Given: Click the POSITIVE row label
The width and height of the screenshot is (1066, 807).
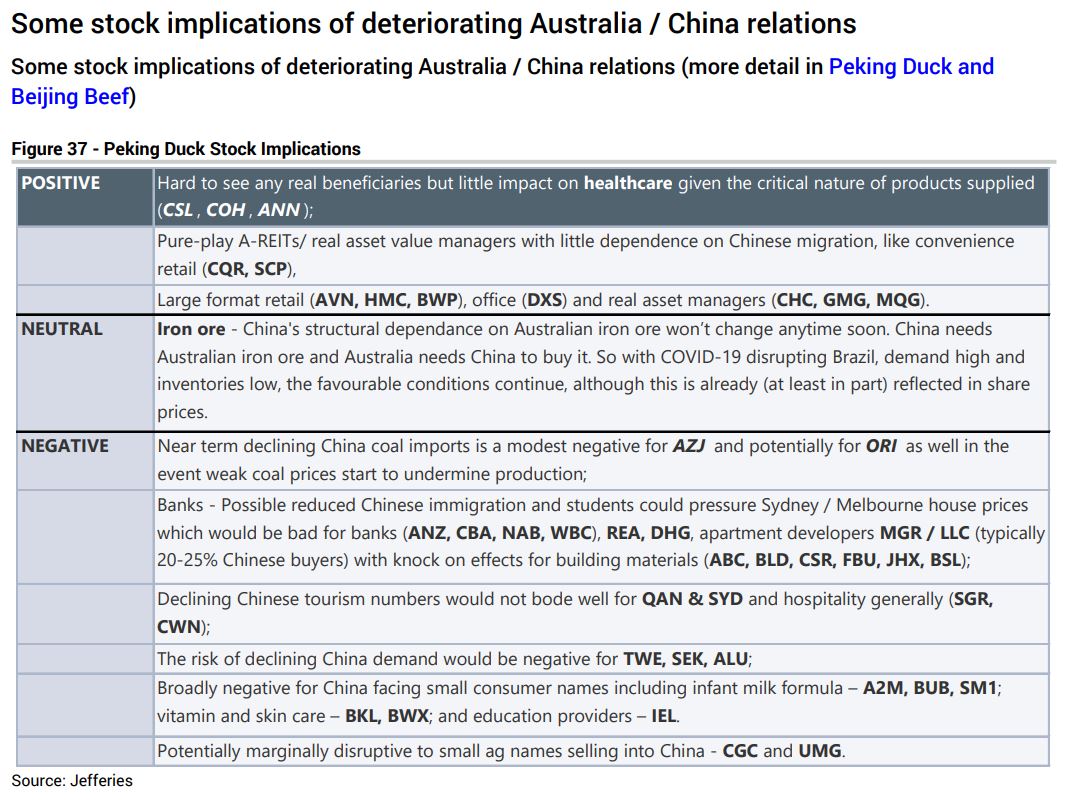Looking at the screenshot, I should 61,183.
